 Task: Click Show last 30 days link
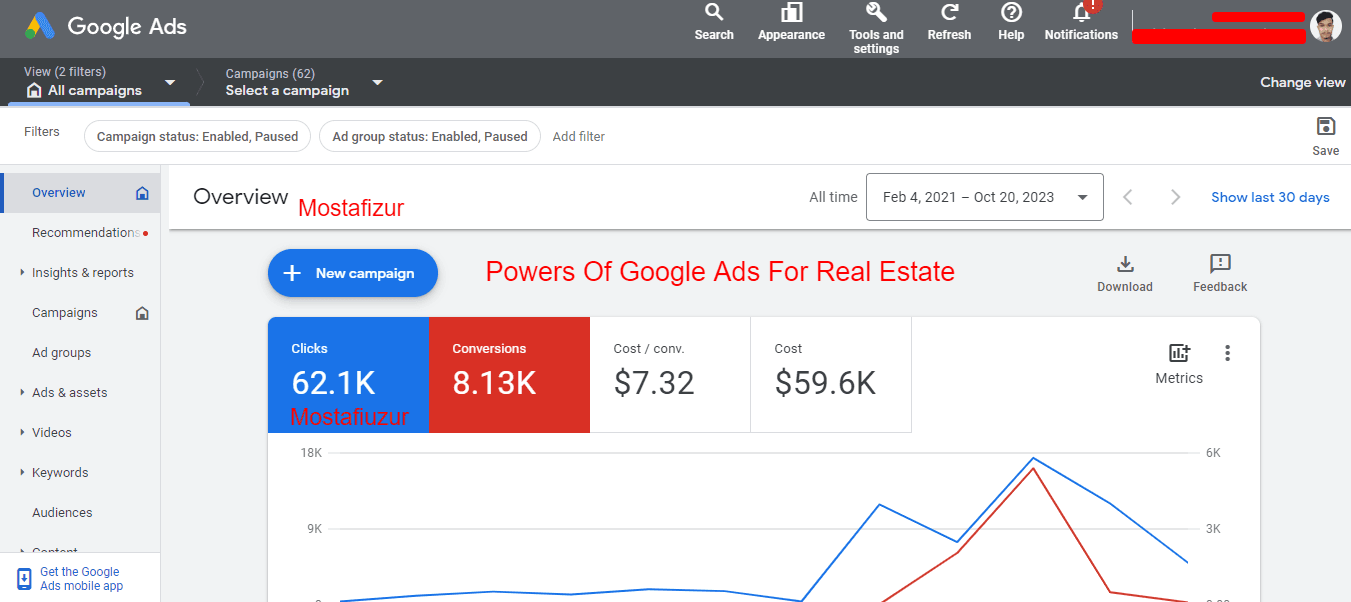[1270, 197]
